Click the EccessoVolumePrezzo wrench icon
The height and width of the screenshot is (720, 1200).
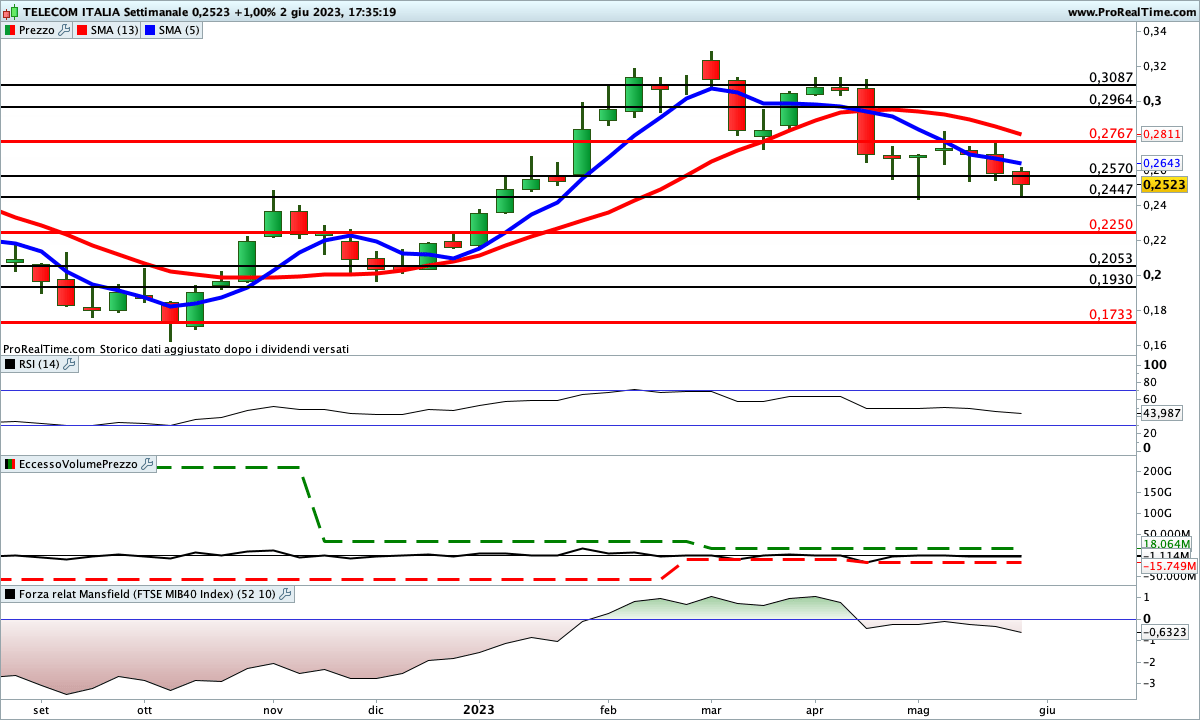click(x=148, y=464)
